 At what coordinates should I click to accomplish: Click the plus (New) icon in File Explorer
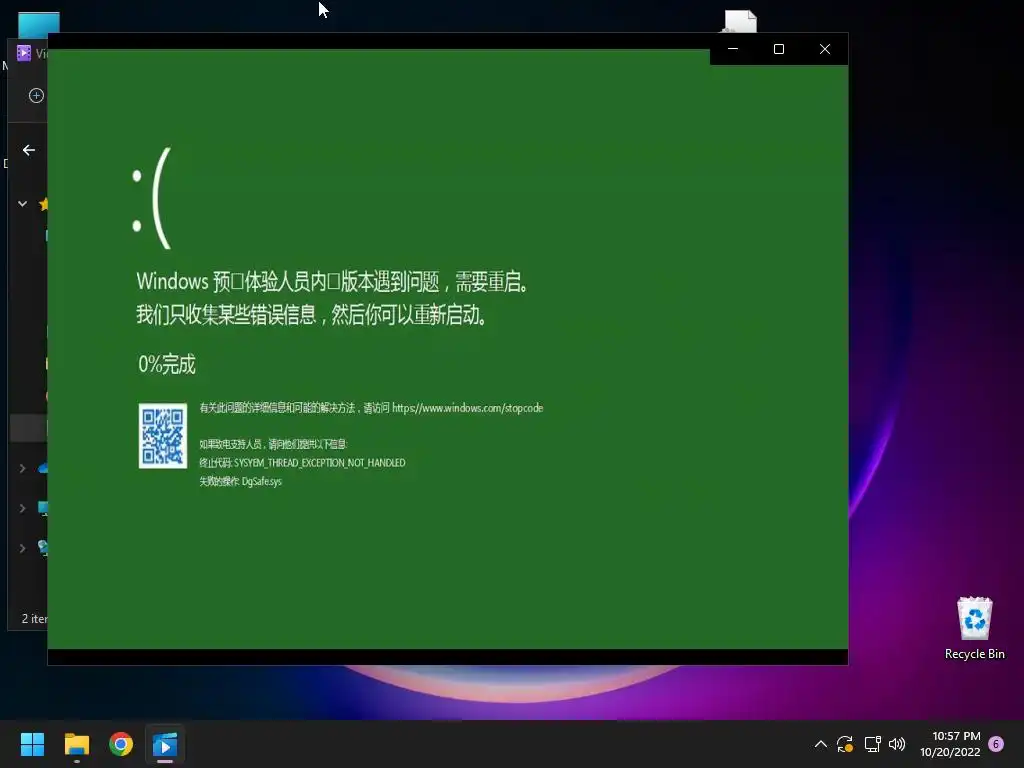37,95
